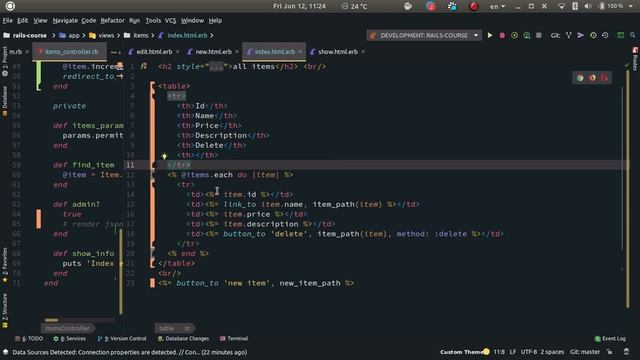Image resolution: width=640 pixels, height=360 pixels.
Task: Open the TODO tool window
Action: click(29, 339)
